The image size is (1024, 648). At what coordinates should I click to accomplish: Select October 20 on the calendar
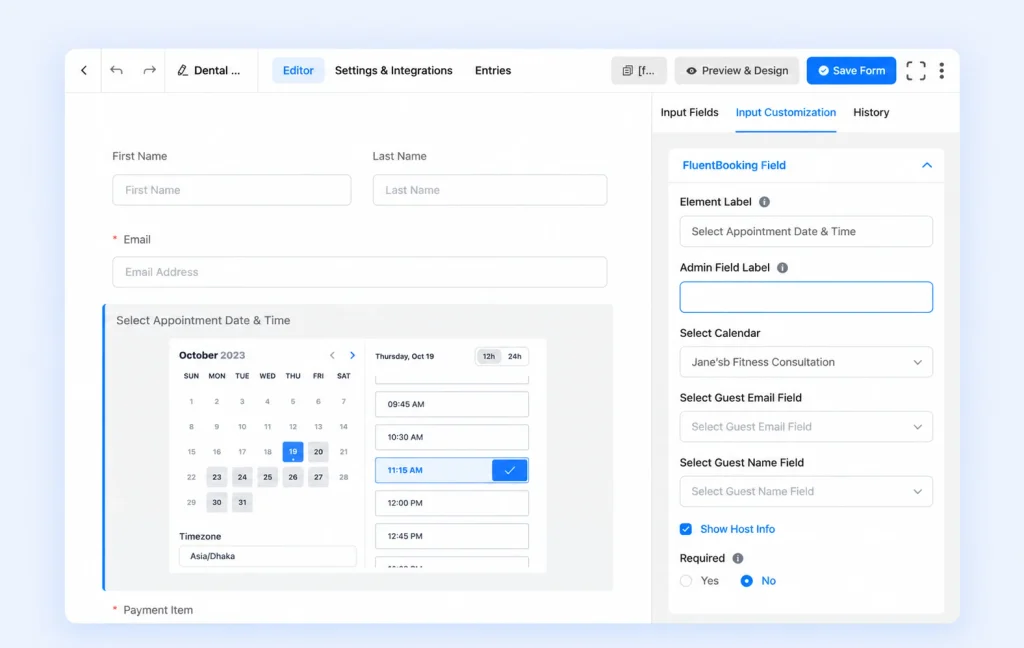pos(318,451)
